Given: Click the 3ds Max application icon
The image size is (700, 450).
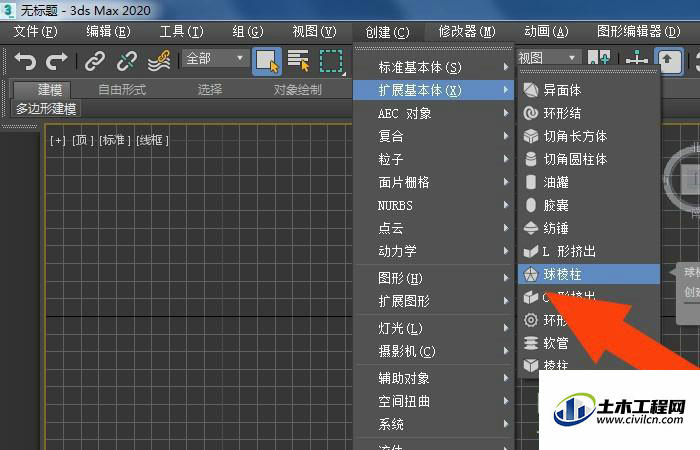Looking at the screenshot, I should (x=8, y=10).
